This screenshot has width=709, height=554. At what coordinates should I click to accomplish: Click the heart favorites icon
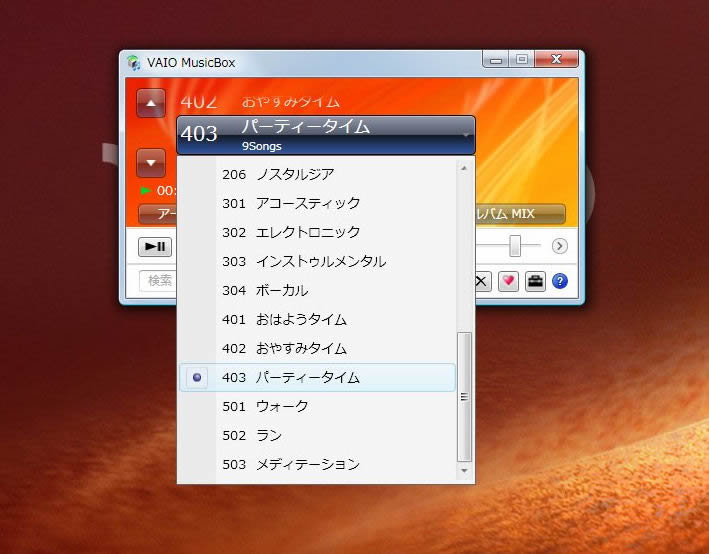(508, 281)
